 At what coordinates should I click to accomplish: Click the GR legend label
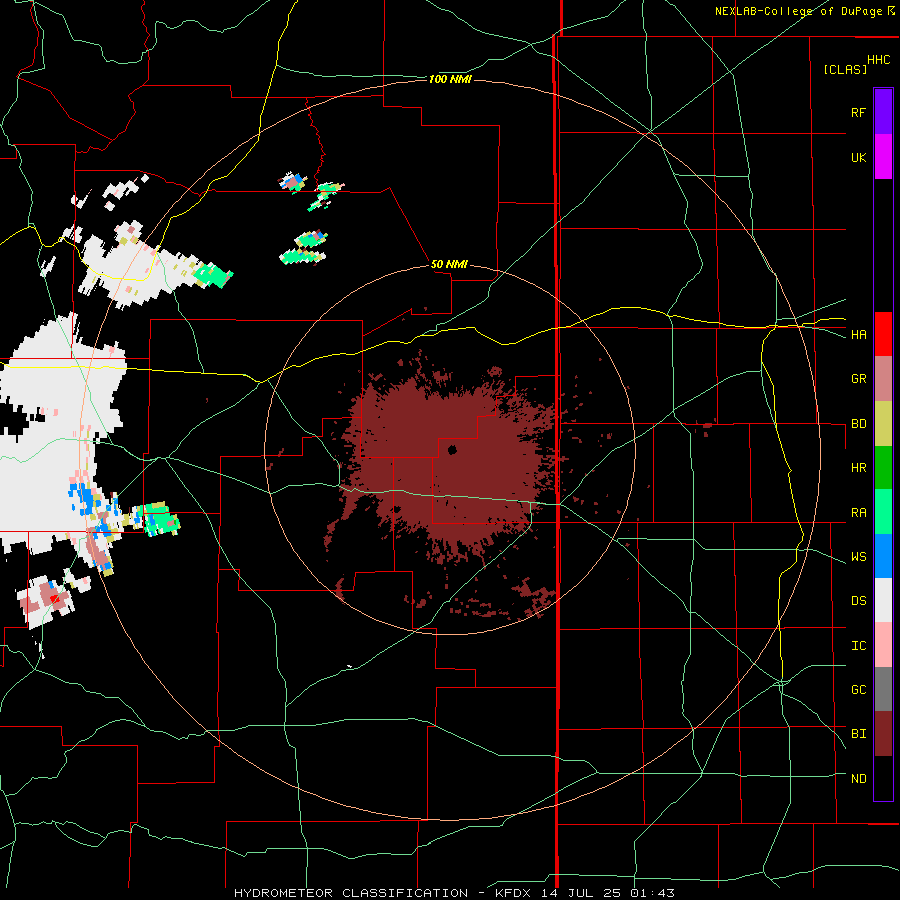pos(858,379)
